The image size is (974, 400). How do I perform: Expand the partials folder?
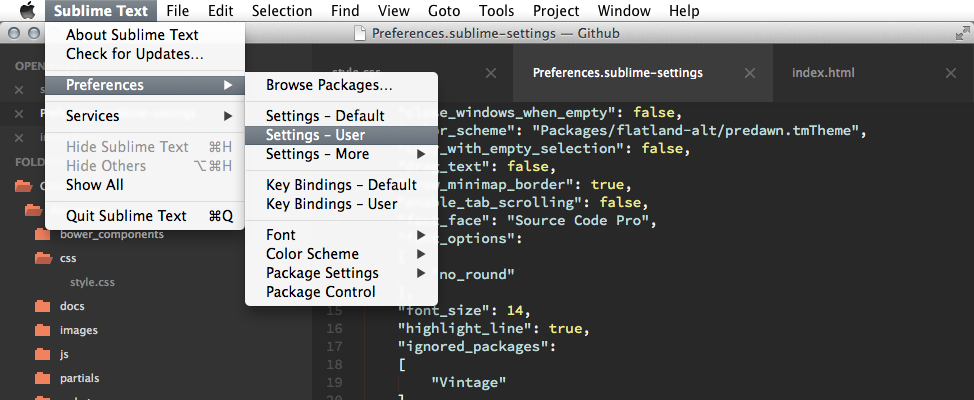pyautogui.click(x=80, y=378)
